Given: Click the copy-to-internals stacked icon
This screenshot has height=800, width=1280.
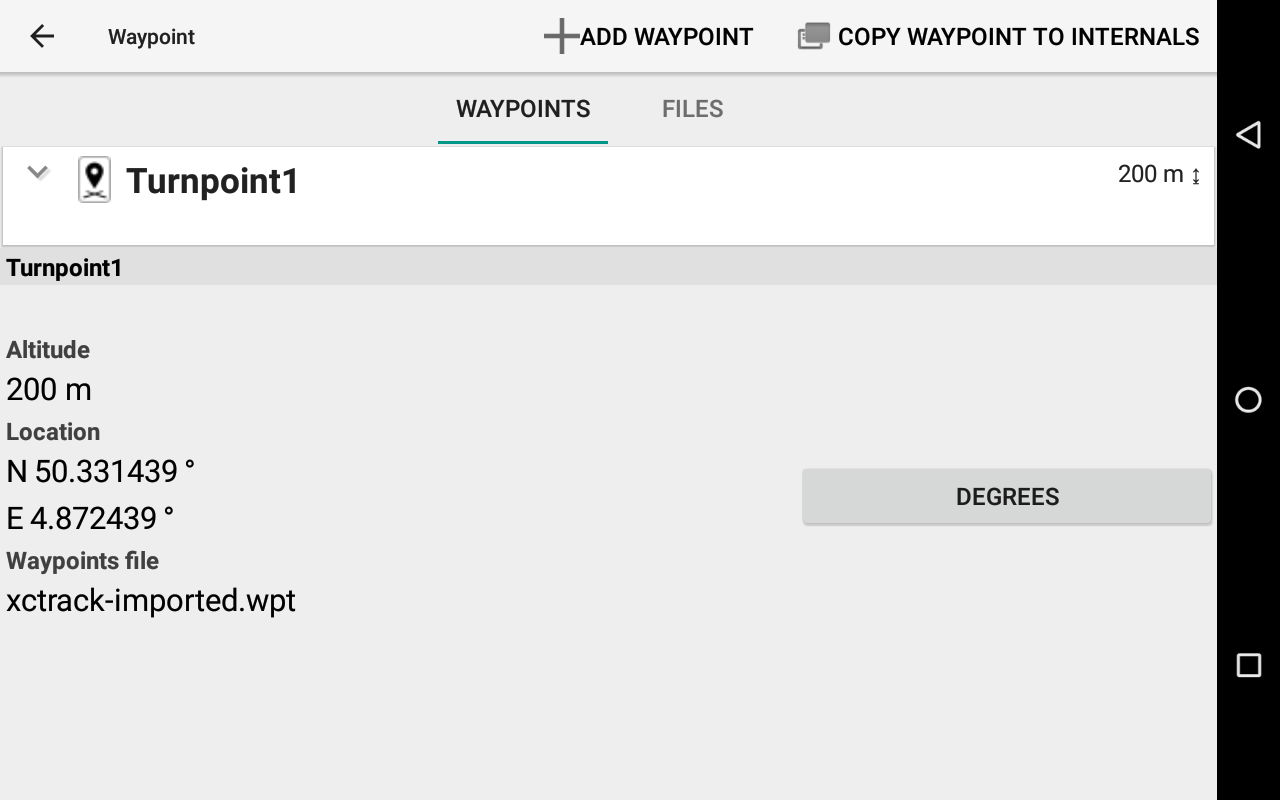Looking at the screenshot, I should coord(813,36).
